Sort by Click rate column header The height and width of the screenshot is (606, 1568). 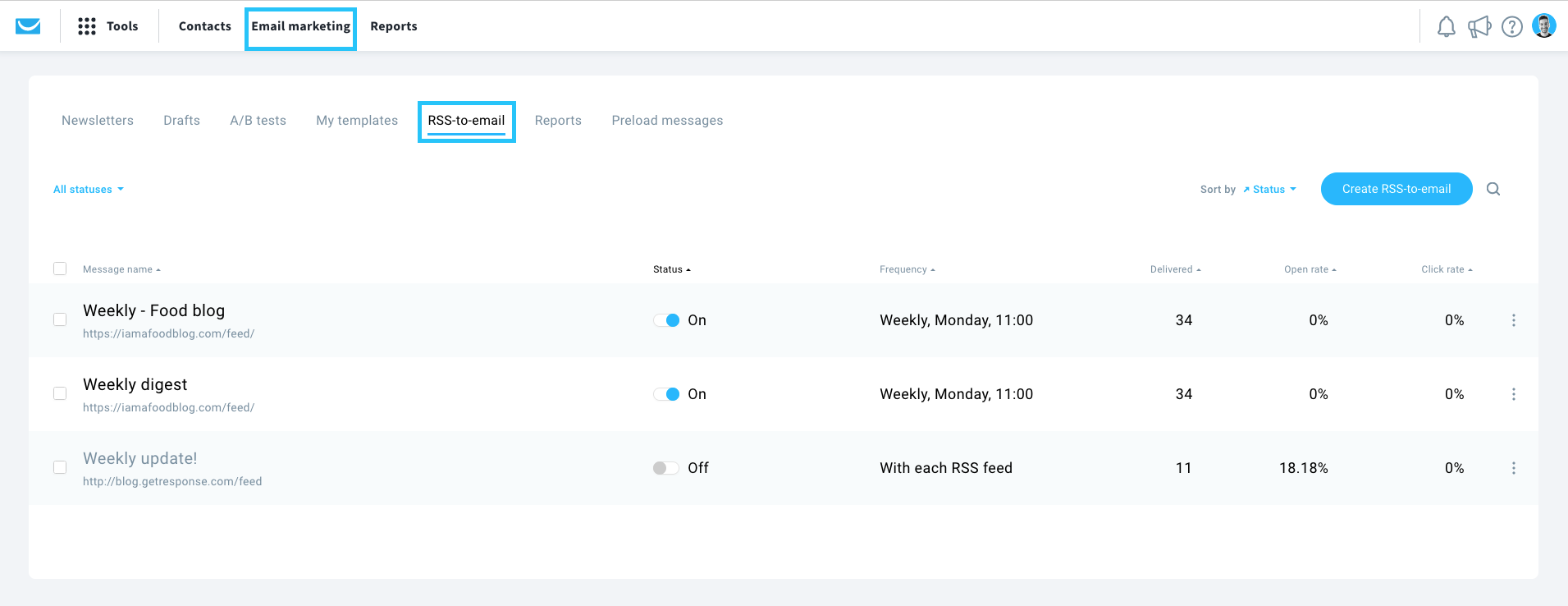tap(1447, 269)
